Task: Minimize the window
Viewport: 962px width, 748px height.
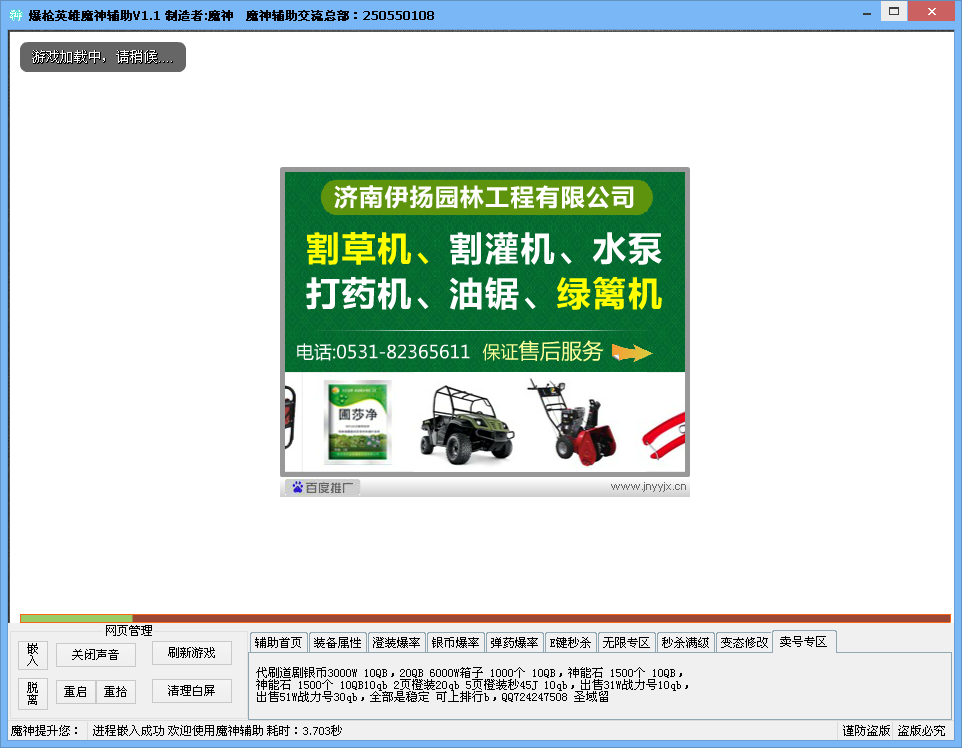Action: click(x=867, y=12)
